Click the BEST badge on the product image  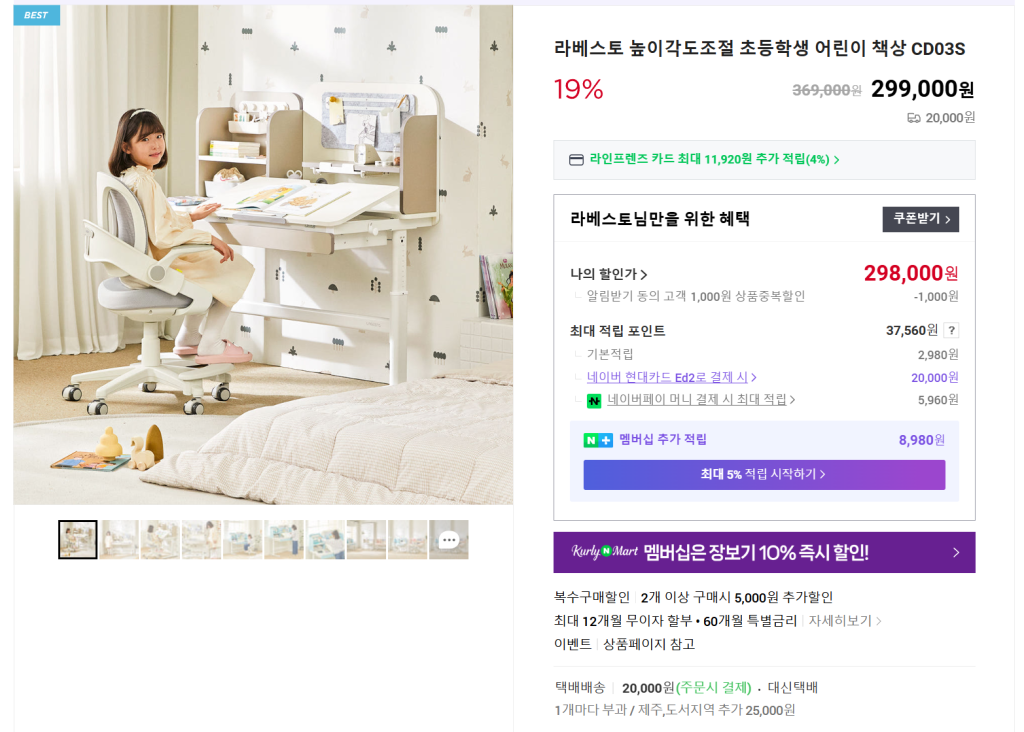click(37, 15)
